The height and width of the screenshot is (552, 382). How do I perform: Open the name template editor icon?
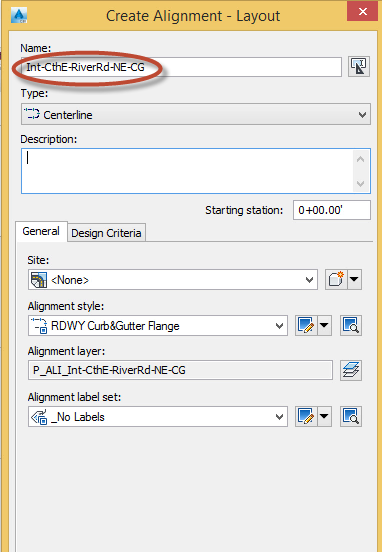[359, 66]
